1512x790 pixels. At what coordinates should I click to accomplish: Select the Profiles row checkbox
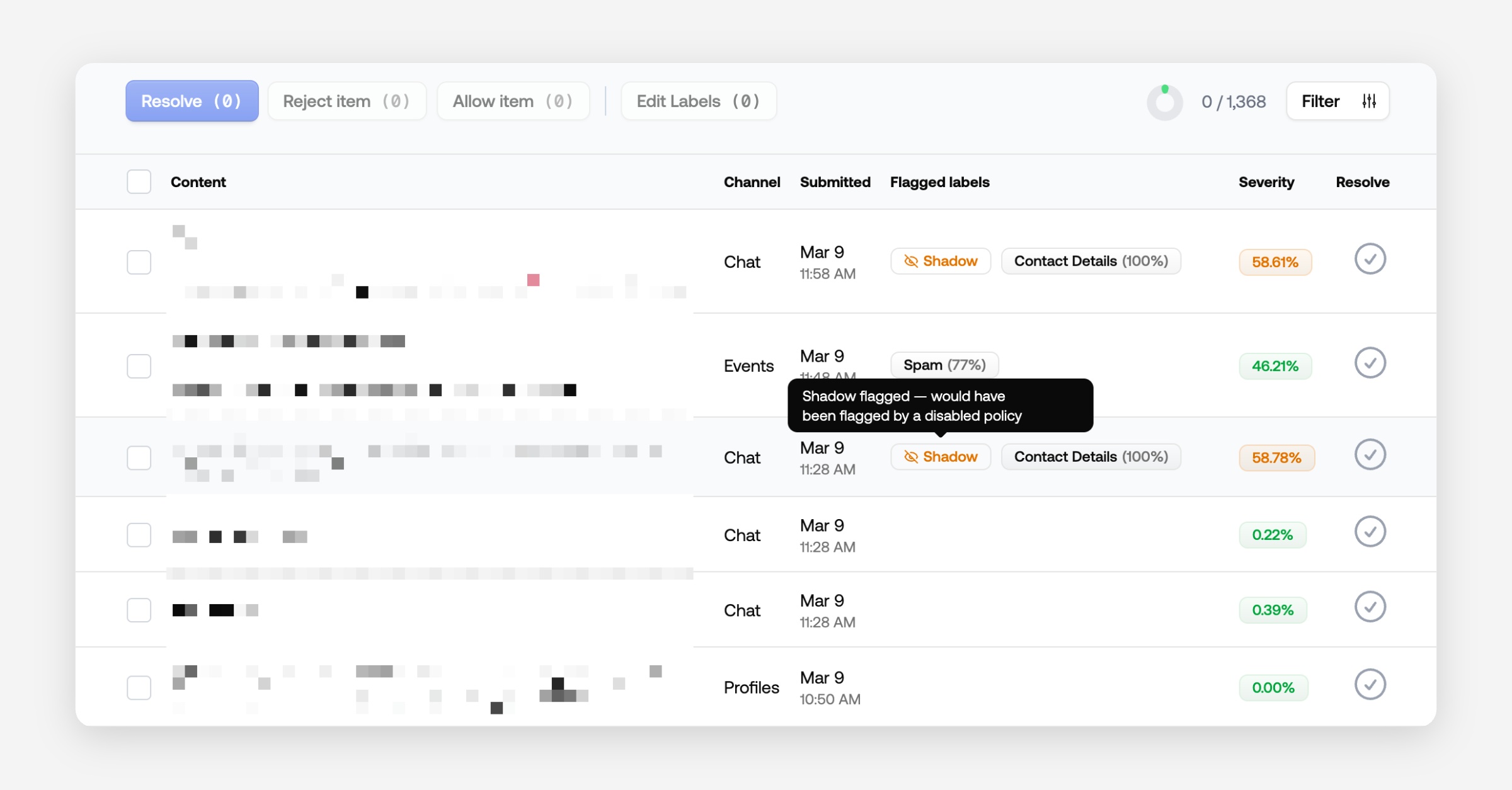139,688
